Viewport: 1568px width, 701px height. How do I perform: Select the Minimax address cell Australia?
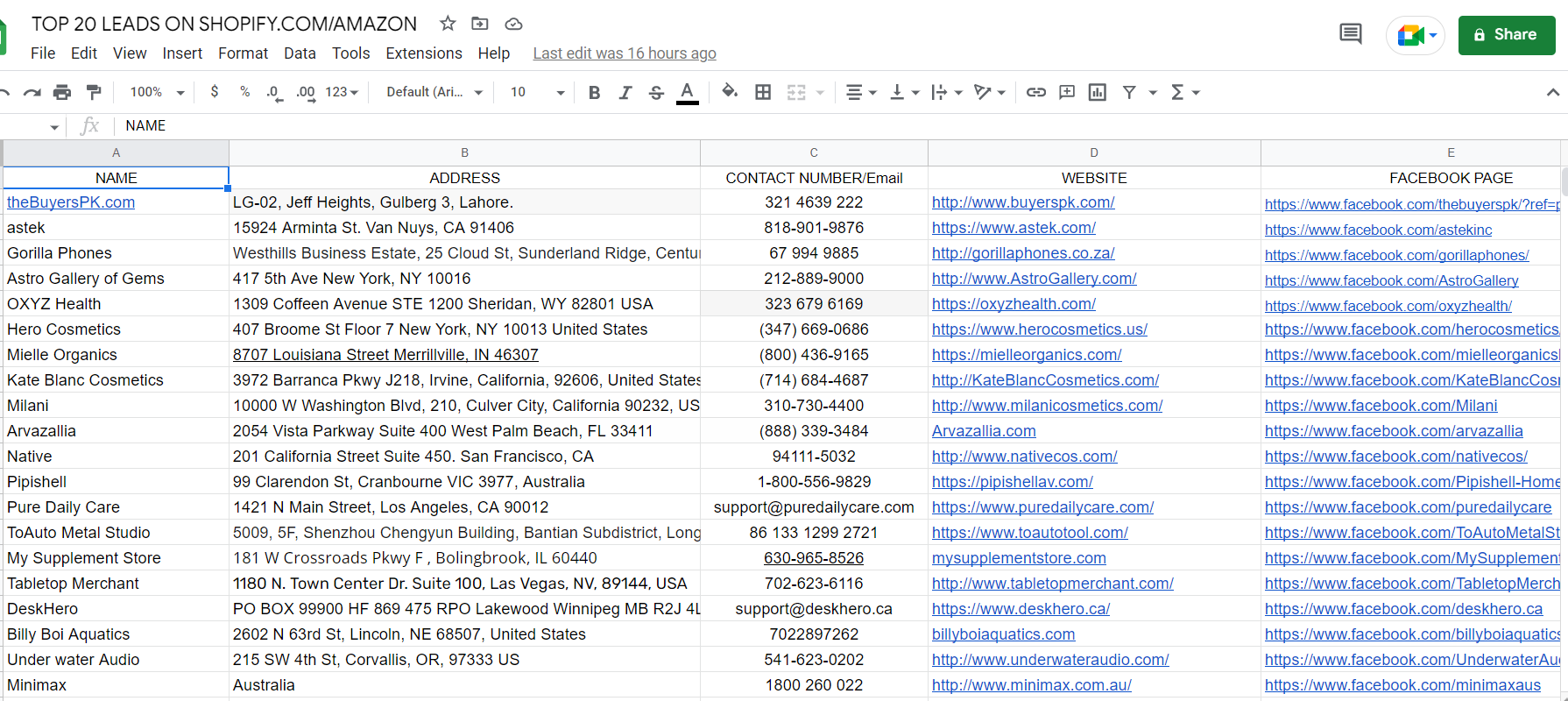click(x=464, y=685)
